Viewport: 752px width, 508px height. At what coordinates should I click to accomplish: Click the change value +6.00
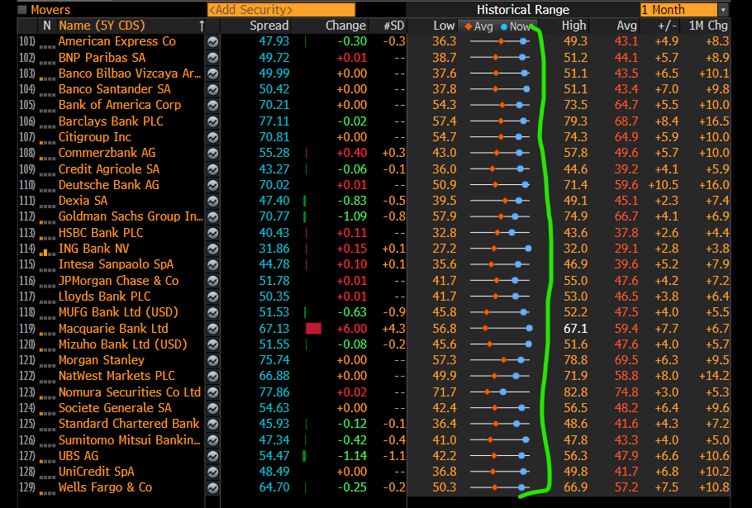pyautogui.click(x=352, y=329)
